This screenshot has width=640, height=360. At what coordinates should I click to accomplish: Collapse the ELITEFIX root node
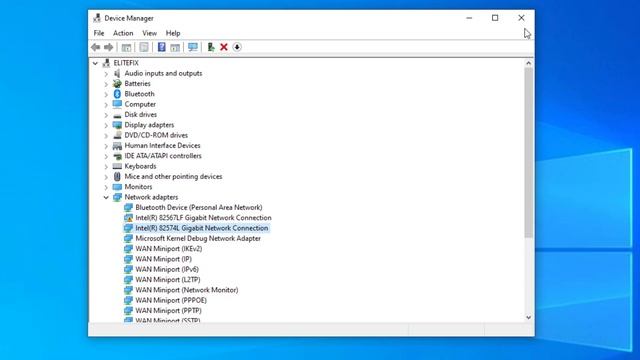(95, 63)
